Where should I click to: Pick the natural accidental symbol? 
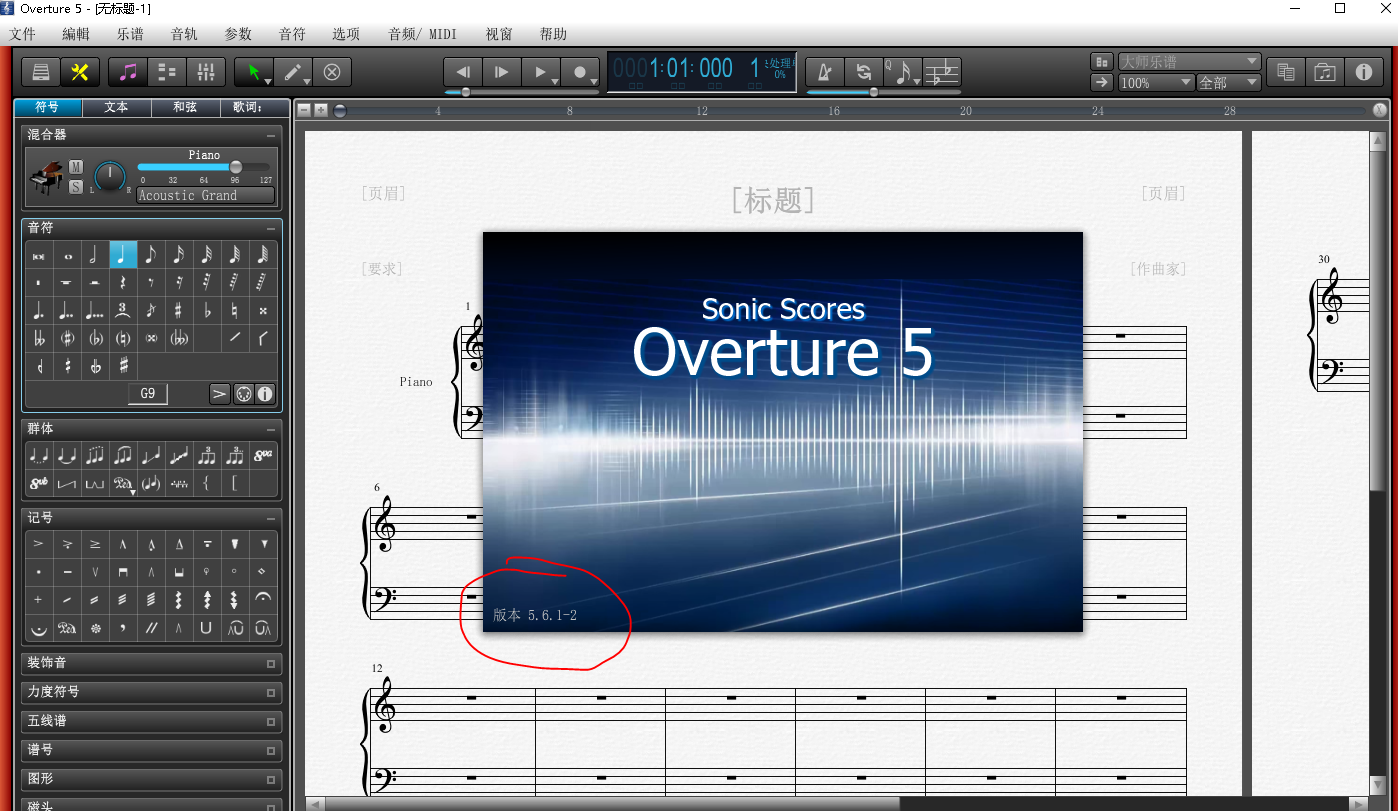[x=234, y=310]
